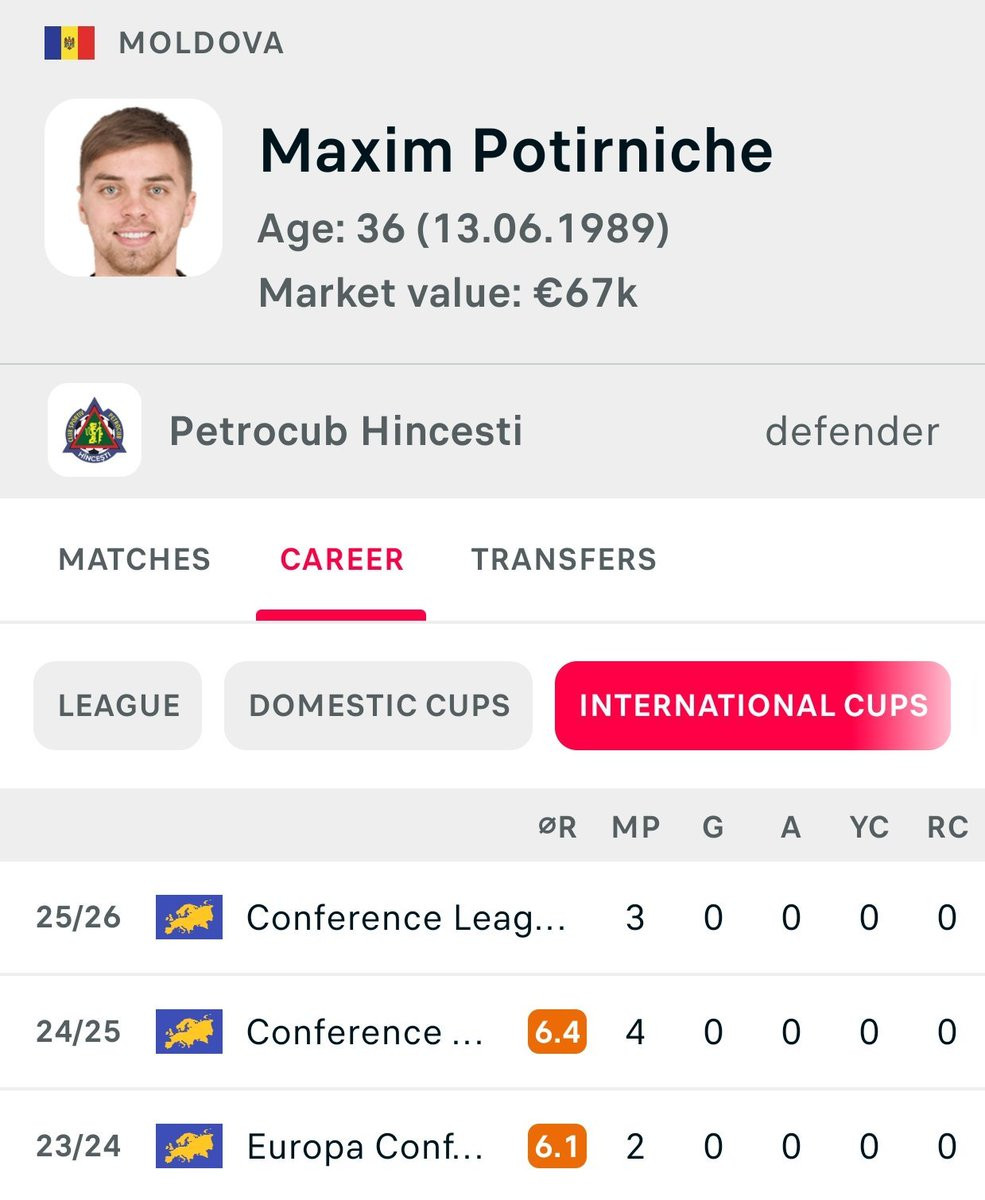Tap the 24/25 Conference competition flag icon
The width and height of the screenshot is (985, 1200).
(189, 1031)
